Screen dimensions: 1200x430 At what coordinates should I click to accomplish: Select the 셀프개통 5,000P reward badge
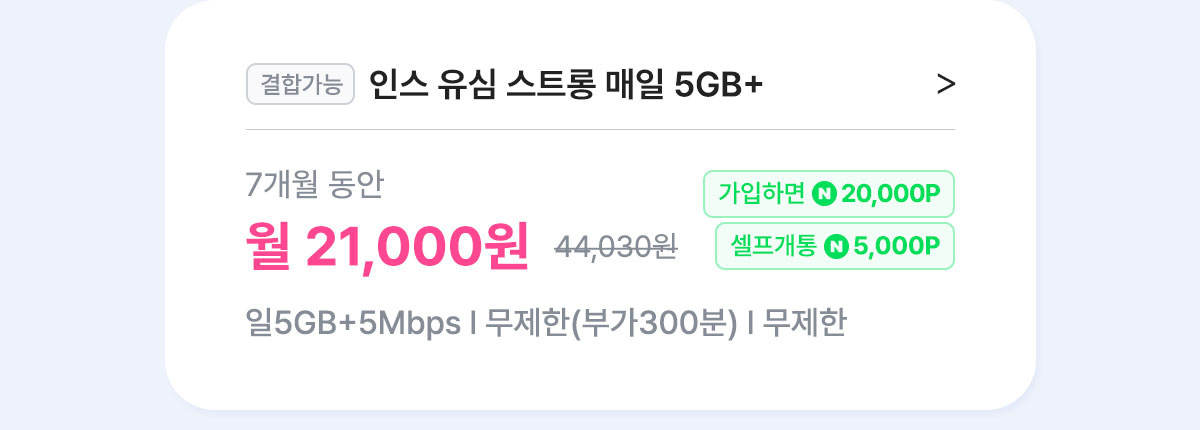(x=835, y=246)
